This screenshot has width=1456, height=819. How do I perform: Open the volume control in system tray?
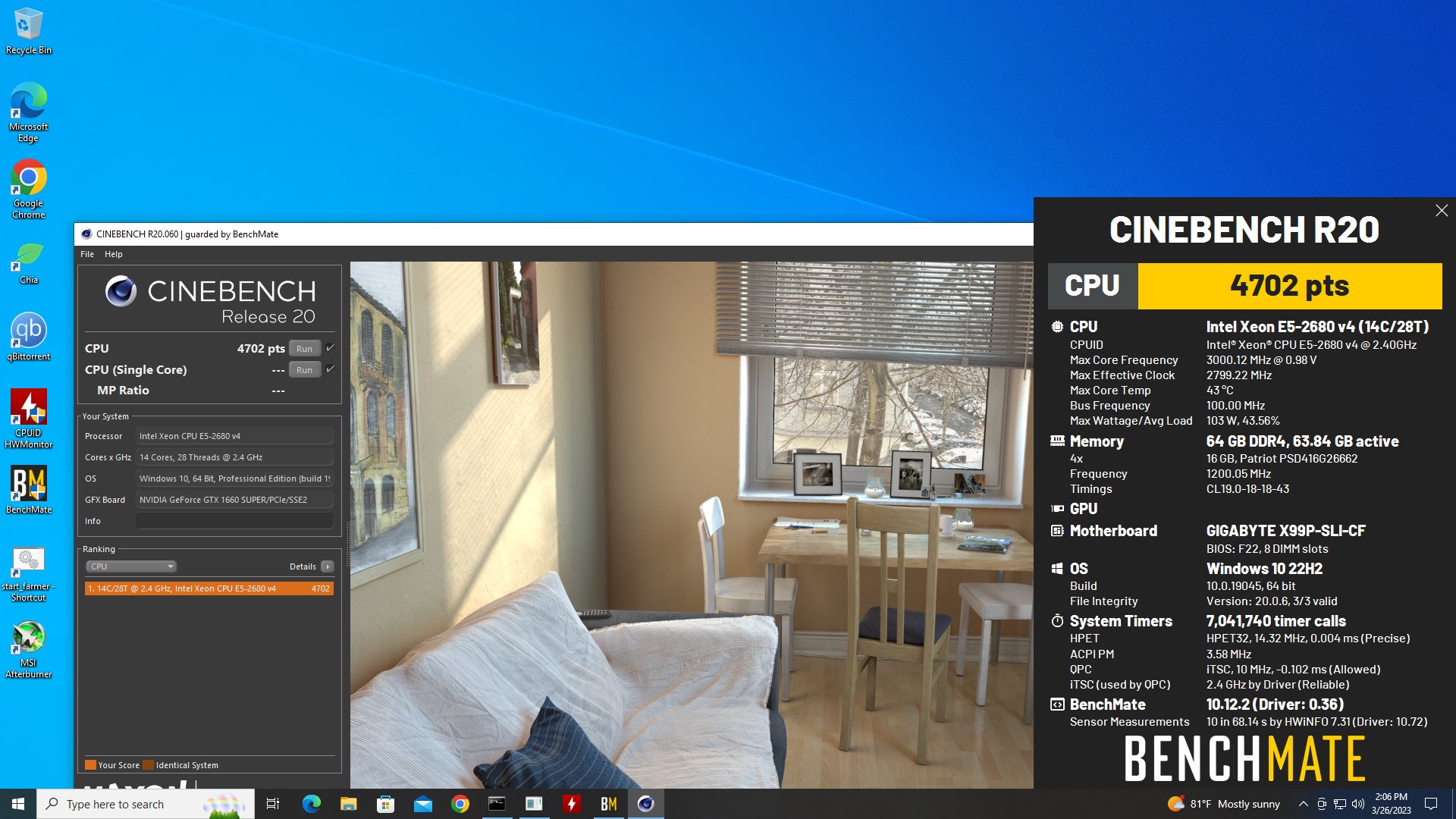[1358, 804]
